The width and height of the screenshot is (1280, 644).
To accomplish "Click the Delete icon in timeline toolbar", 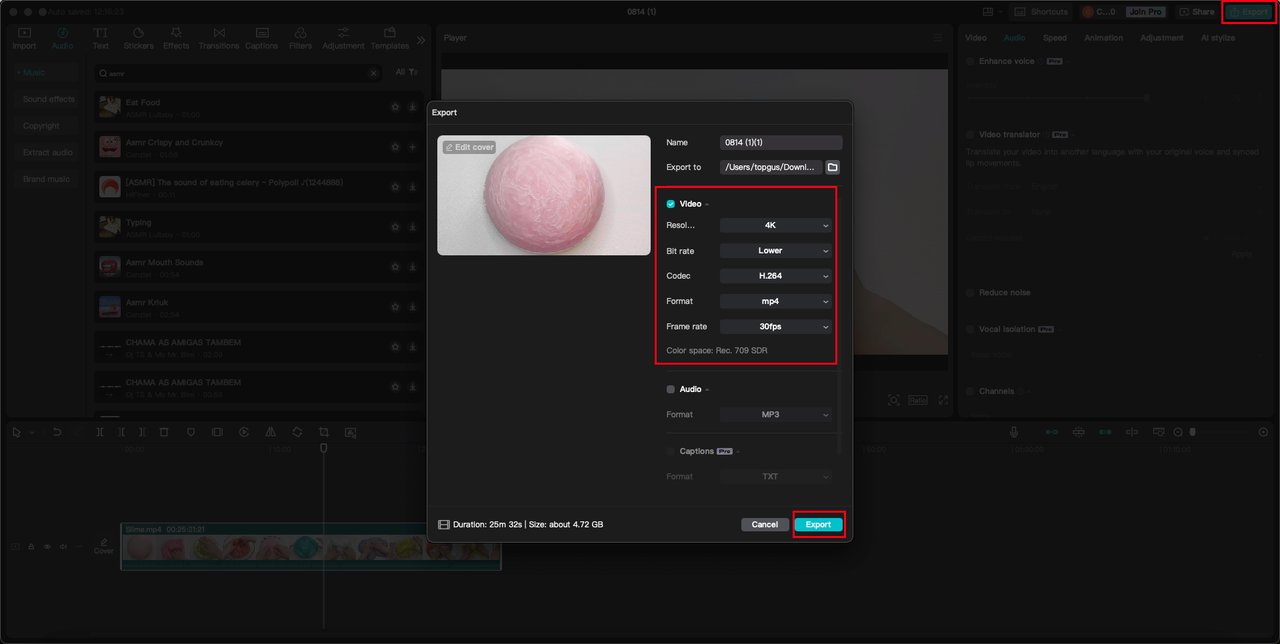I will 164,432.
